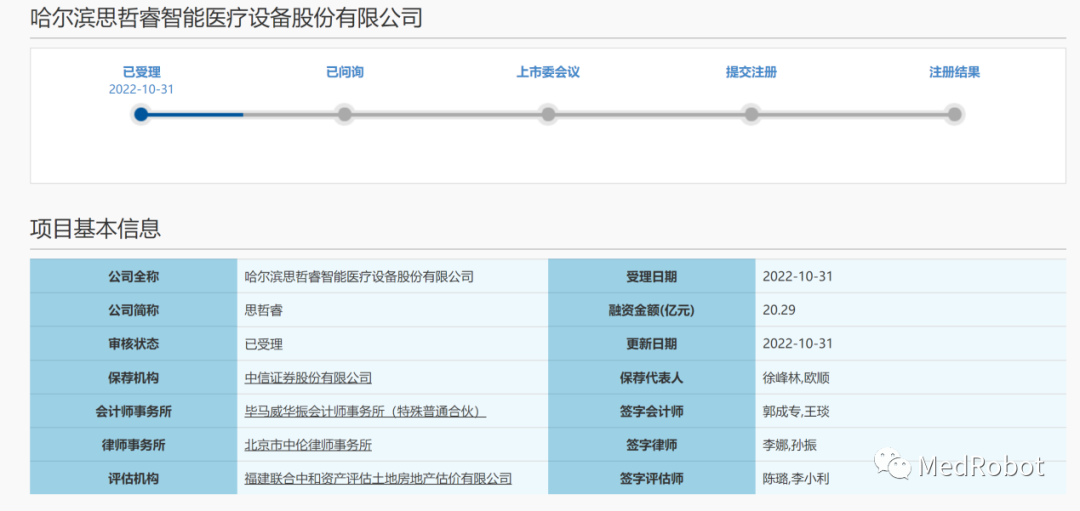Select the 提交注册 stage label
1080x511 pixels.
point(751,72)
